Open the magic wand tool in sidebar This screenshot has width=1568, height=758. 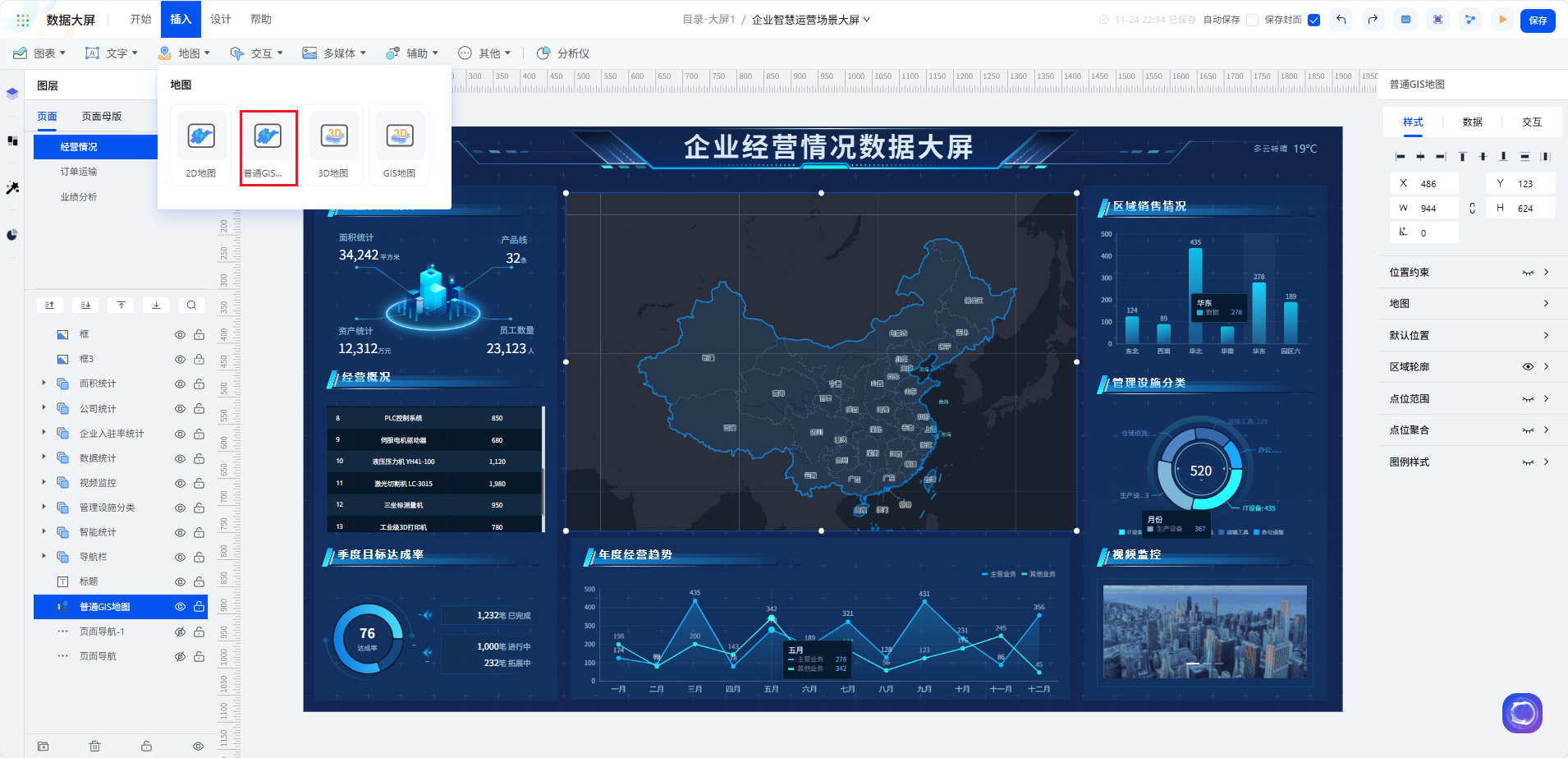point(12,188)
